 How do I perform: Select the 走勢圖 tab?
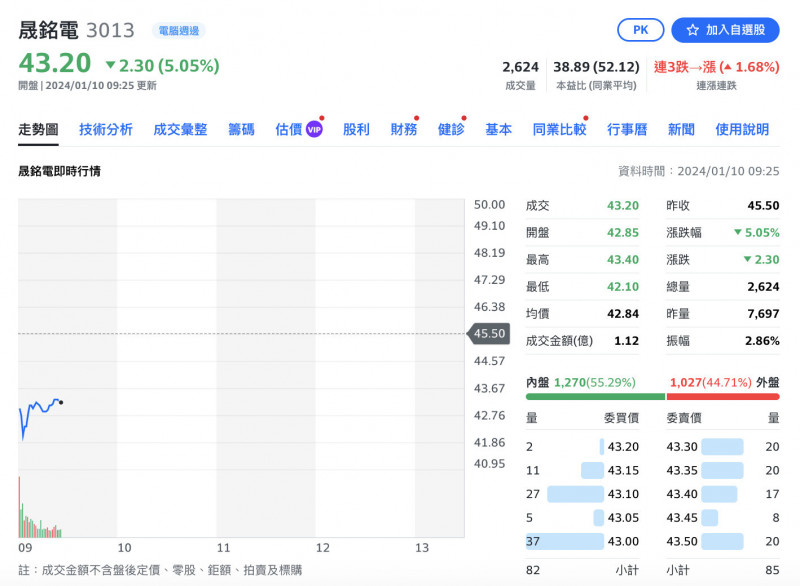coord(38,130)
